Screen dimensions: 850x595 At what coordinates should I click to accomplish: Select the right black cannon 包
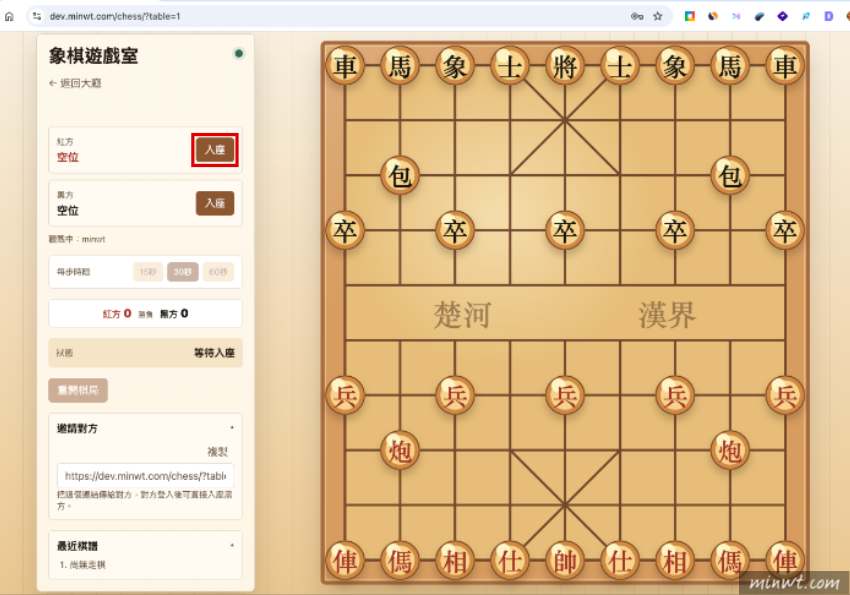coord(730,176)
